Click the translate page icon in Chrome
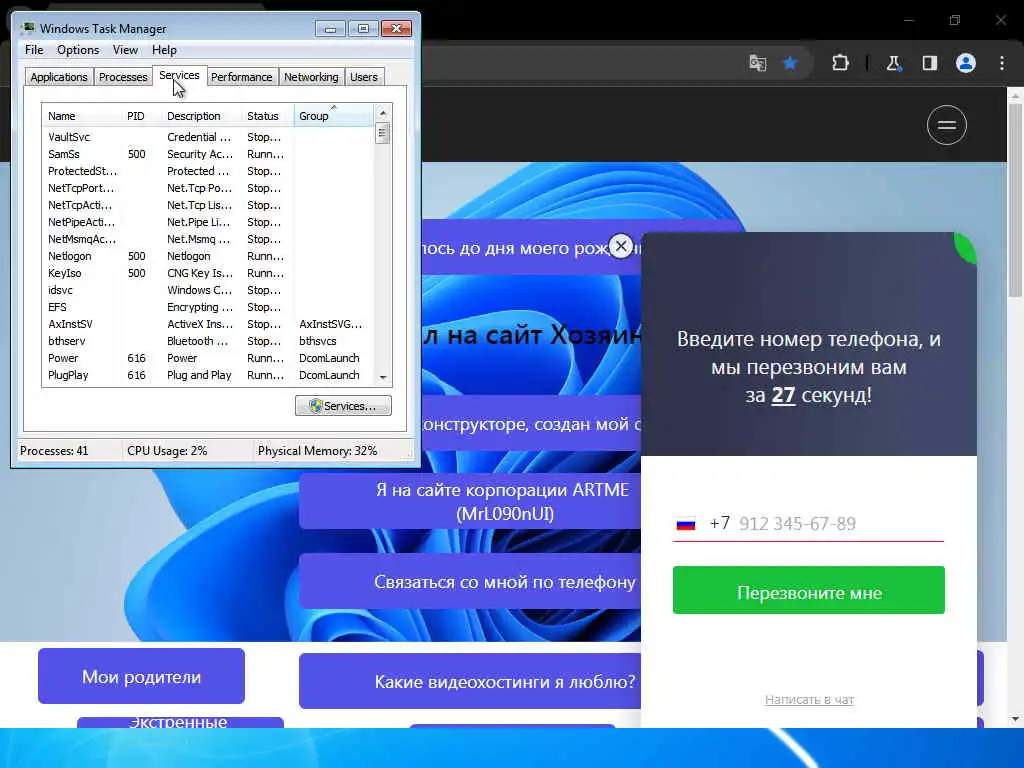The height and width of the screenshot is (768, 1024). point(758,63)
